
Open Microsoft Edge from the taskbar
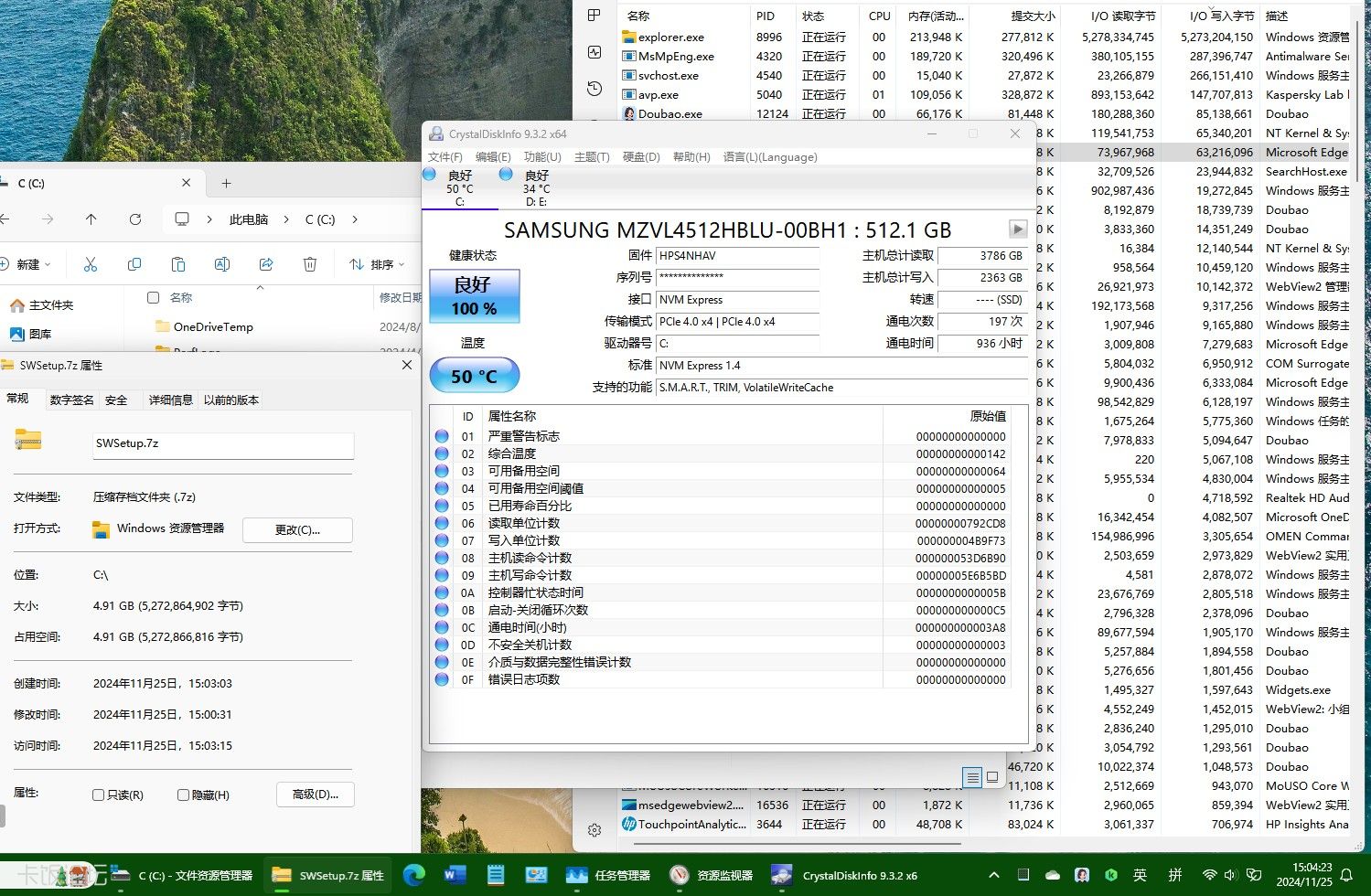(414, 875)
